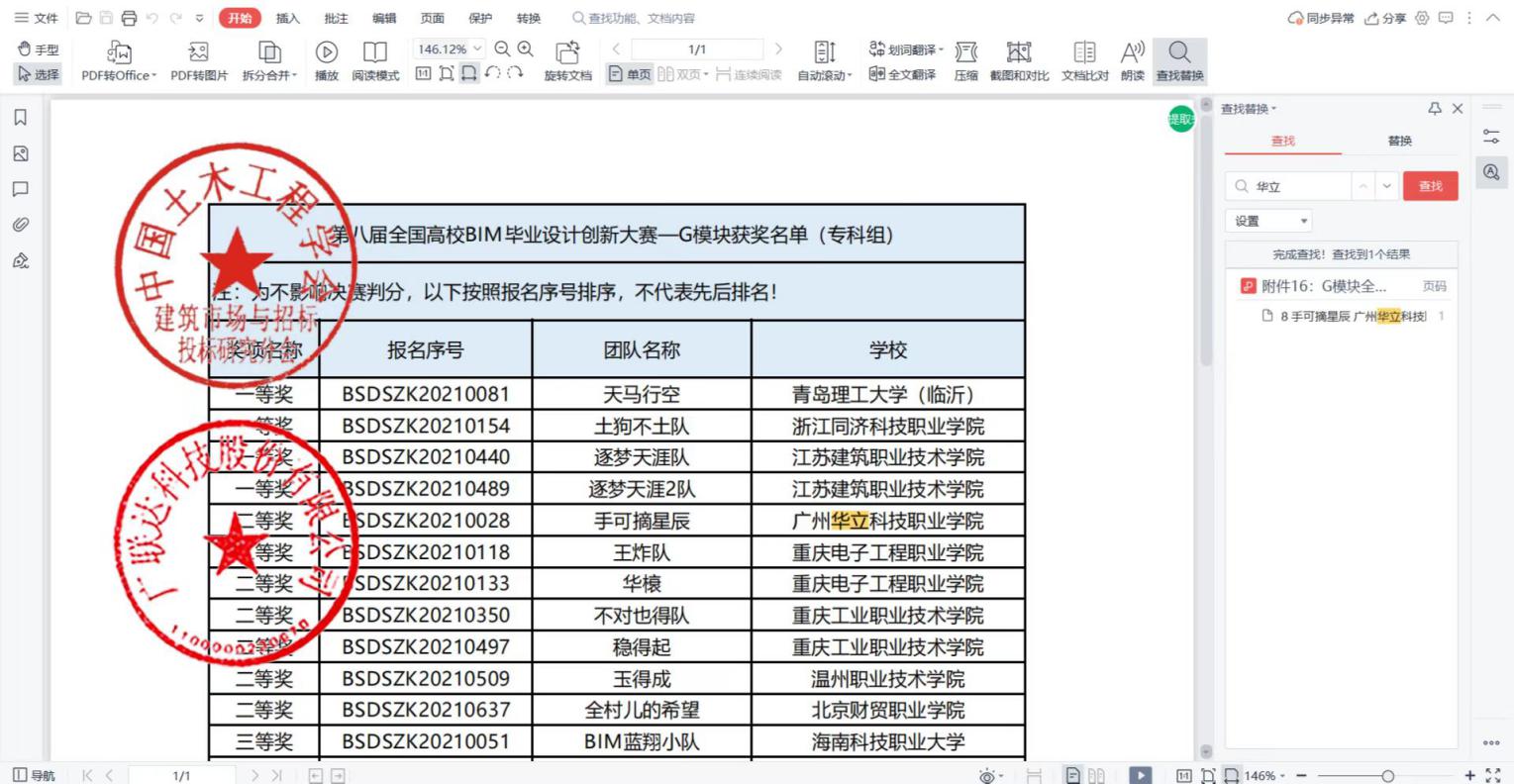1514x784 pixels.
Task: Open 截图和对比 screenshot tool
Action: pyautogui.click(x=1019, y=51)
